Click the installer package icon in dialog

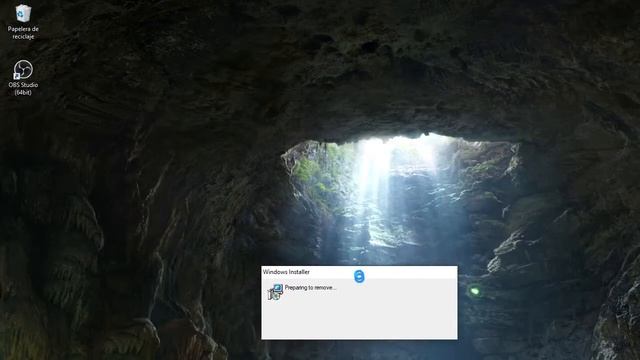(275, 292)
